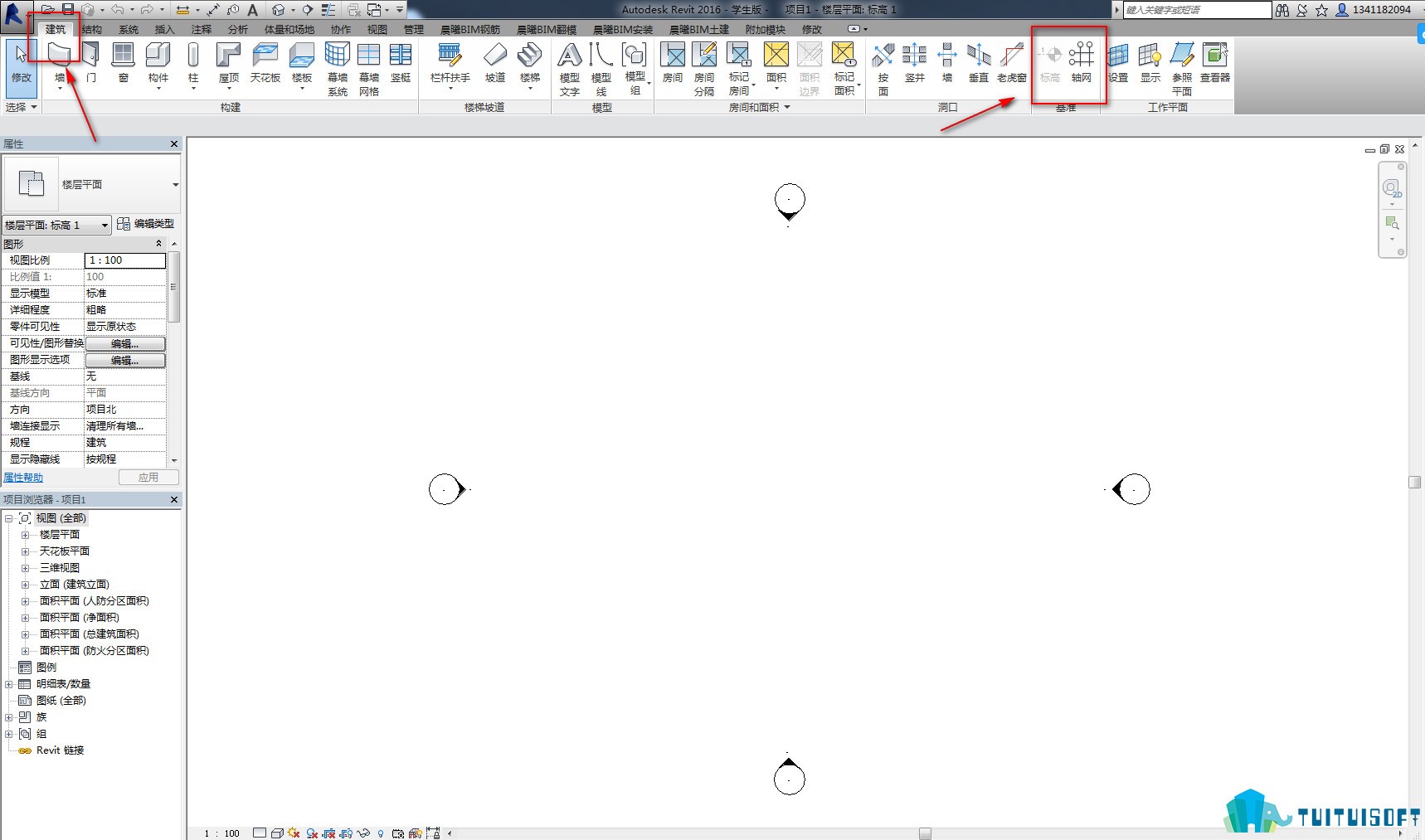Switch to the 结构 ribbon tab
The image size is (1425, 840).
pyautogui.click(x=92, y=29)
